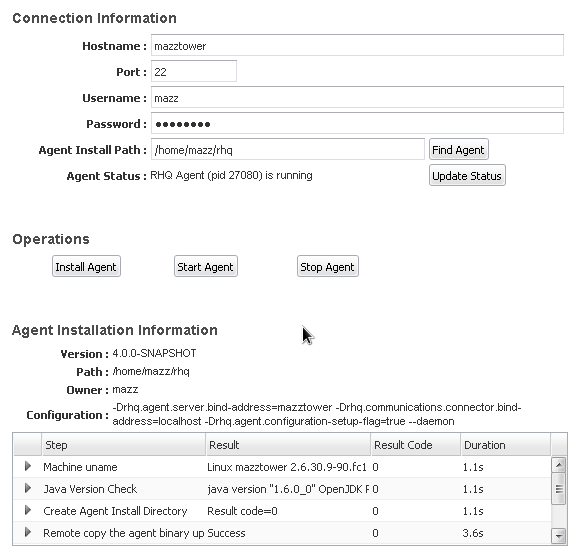576x556 pixels.
Task: Click the Owner value mazz
Action: point(125,389)
